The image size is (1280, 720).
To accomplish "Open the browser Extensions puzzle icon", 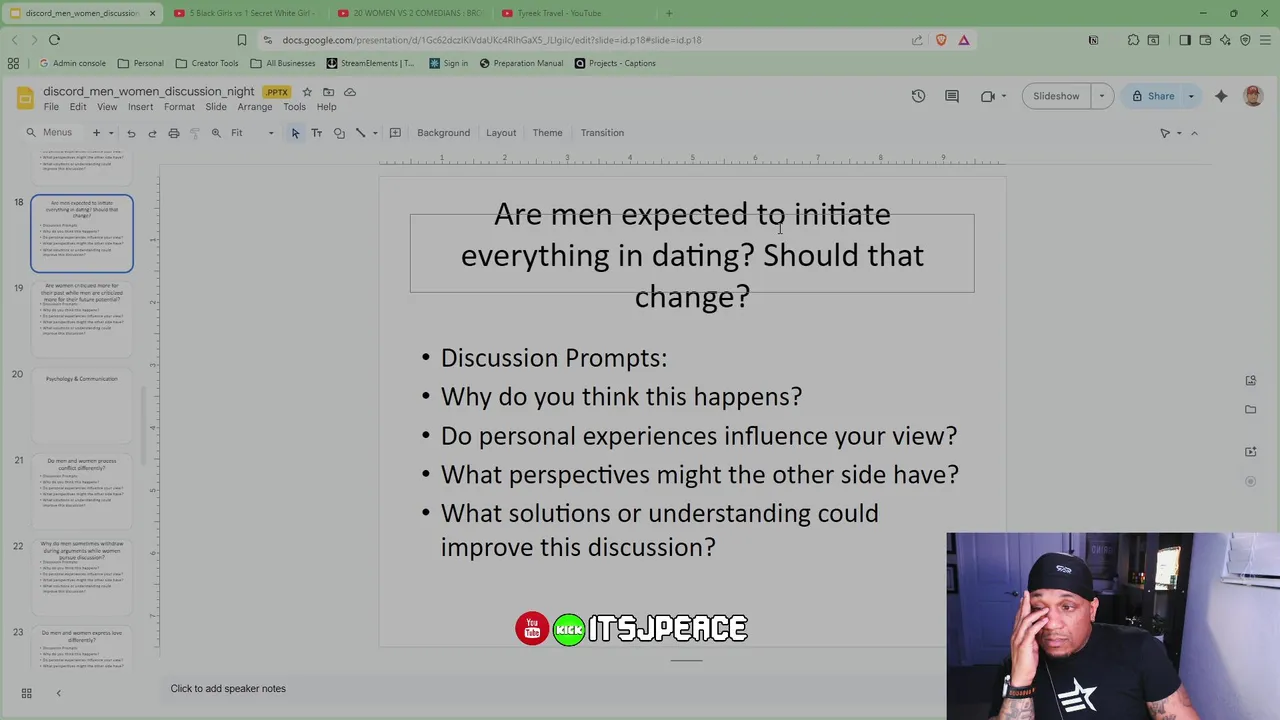I will point(1133,40).
